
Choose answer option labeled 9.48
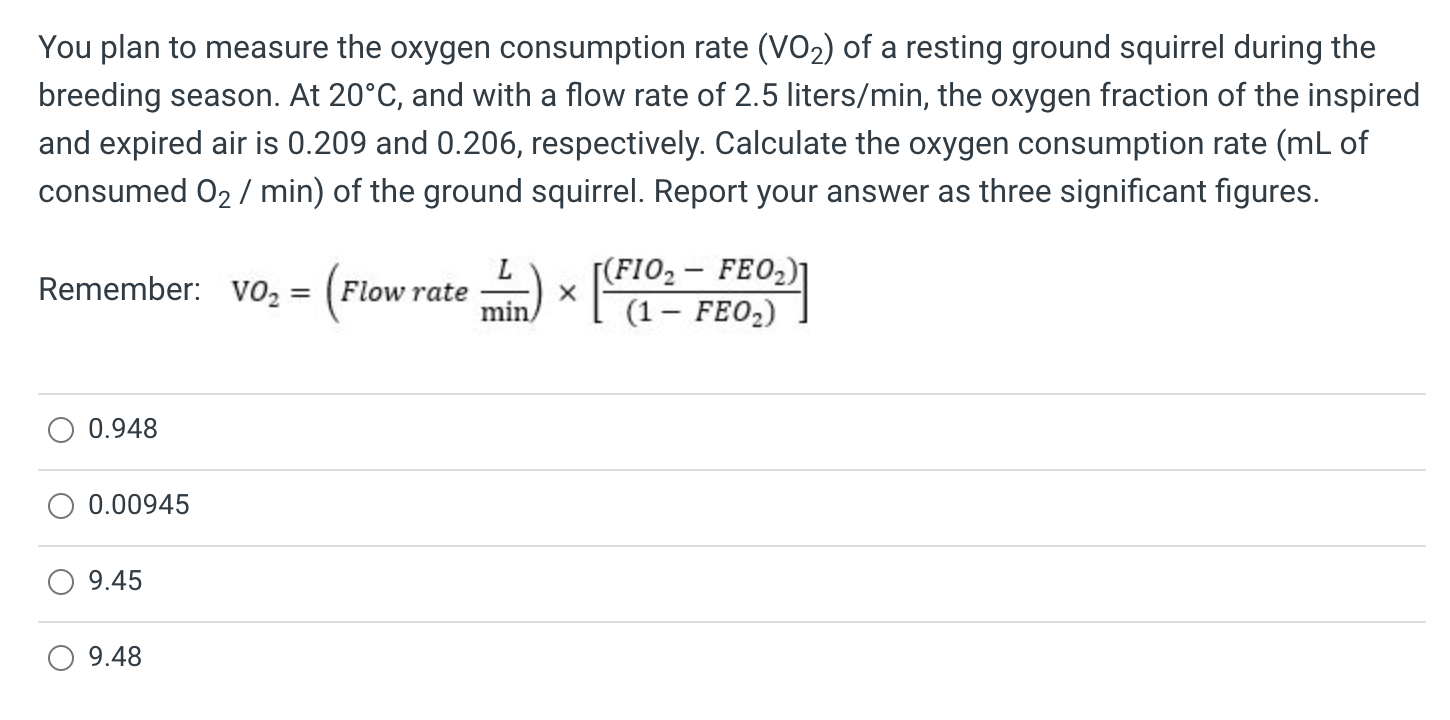pos(117,657)
